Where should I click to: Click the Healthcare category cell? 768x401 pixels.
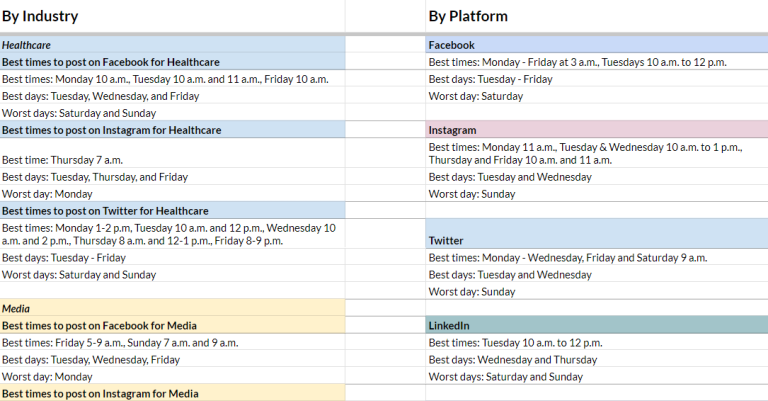click(x=27, y=45)
